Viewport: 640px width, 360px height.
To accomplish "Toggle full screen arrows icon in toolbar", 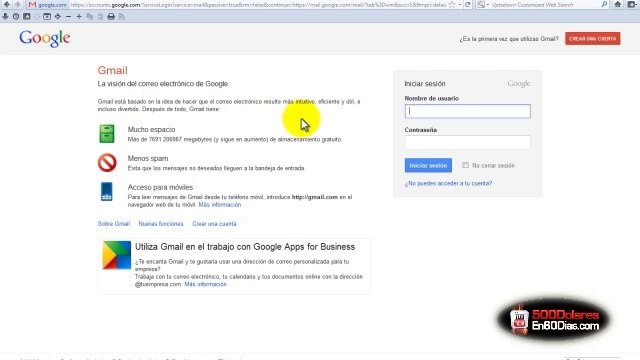I will coord(58,17).
